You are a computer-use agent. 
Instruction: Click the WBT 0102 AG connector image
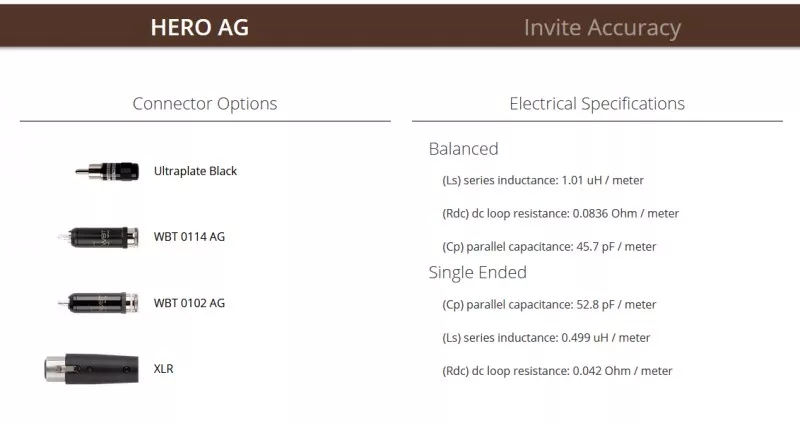point(98,303)
